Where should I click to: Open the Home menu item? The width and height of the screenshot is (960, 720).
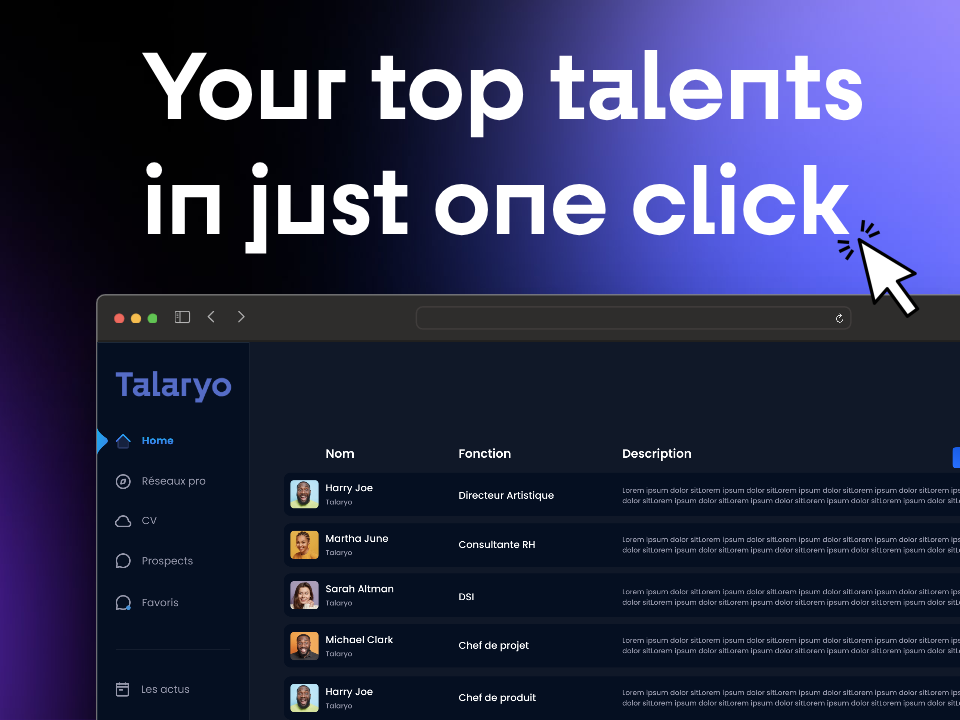tap(157, 441)
